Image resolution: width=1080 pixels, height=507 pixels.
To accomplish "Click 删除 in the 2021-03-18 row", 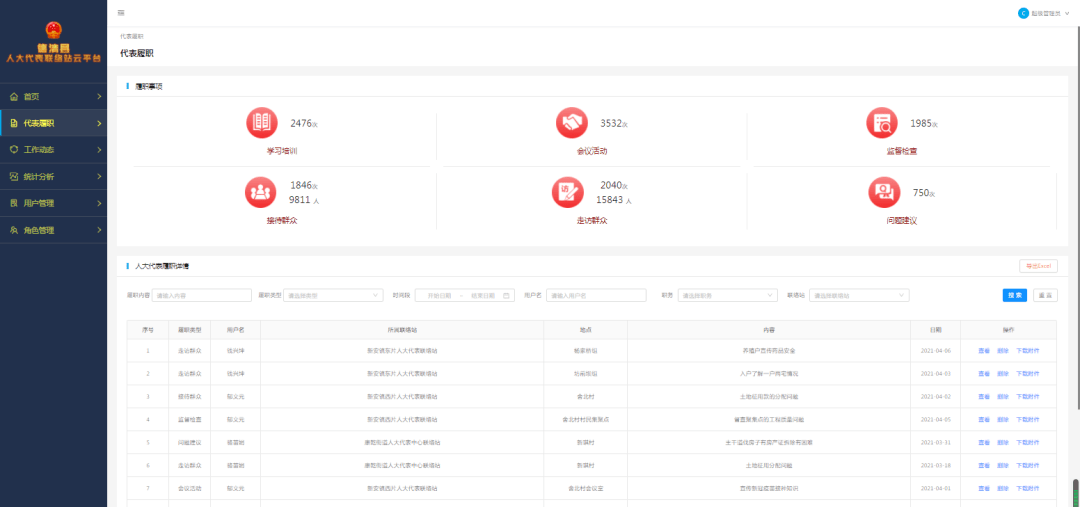I will [1002, 466].
